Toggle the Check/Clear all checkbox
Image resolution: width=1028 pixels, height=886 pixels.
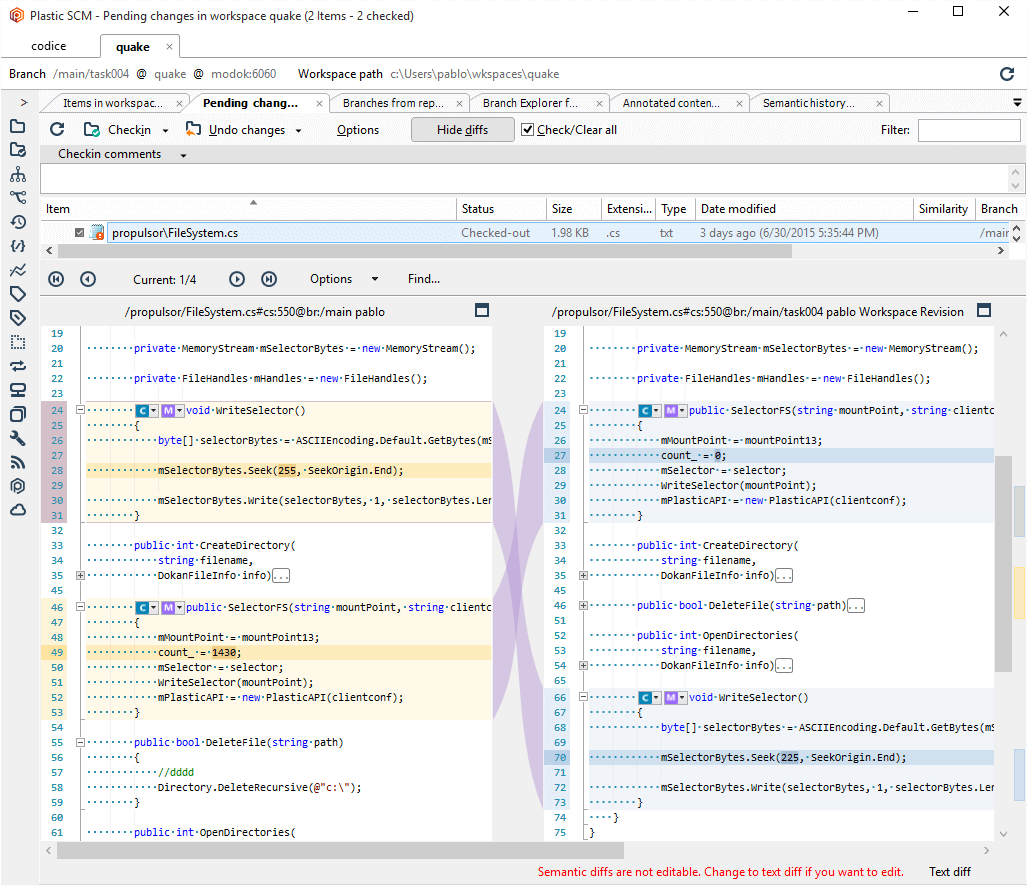click(527, 129)
